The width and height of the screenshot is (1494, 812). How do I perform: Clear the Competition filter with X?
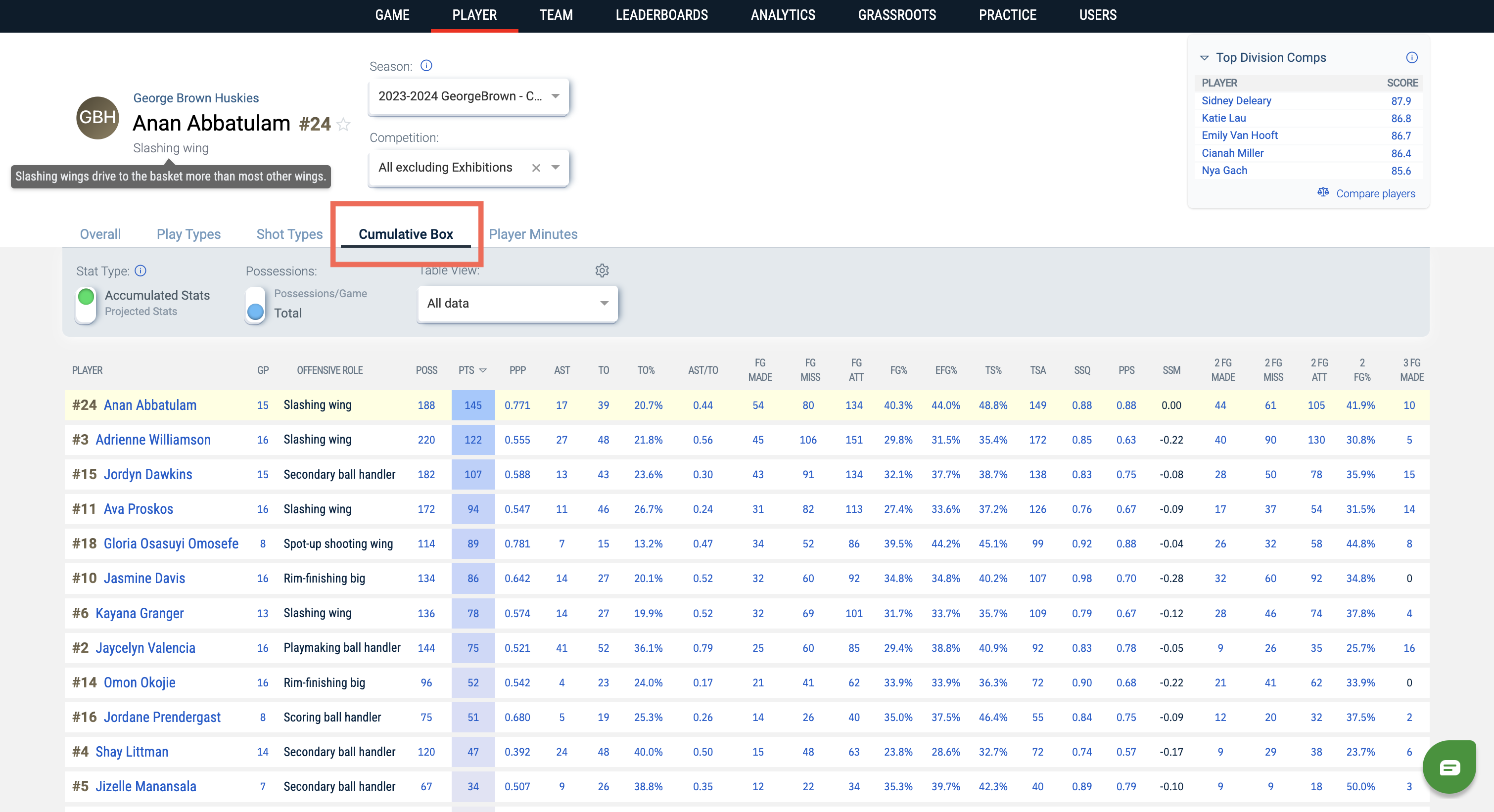[x=536, y=168]
